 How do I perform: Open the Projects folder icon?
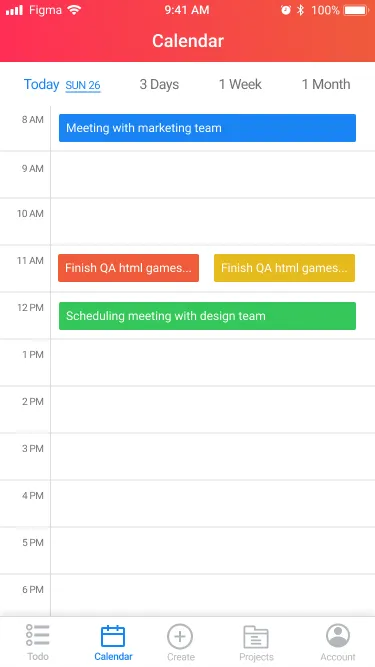click(x=256, y=637)
